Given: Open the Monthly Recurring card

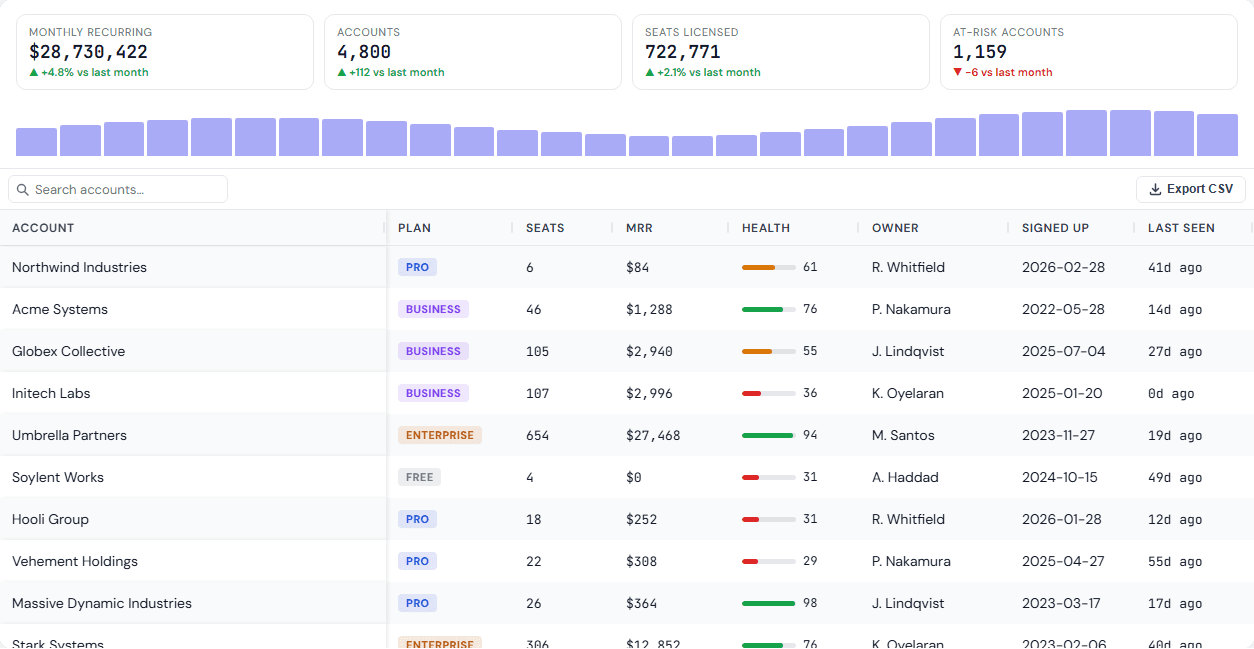Looking at the screenshot, I should click(x=165, y=52).
